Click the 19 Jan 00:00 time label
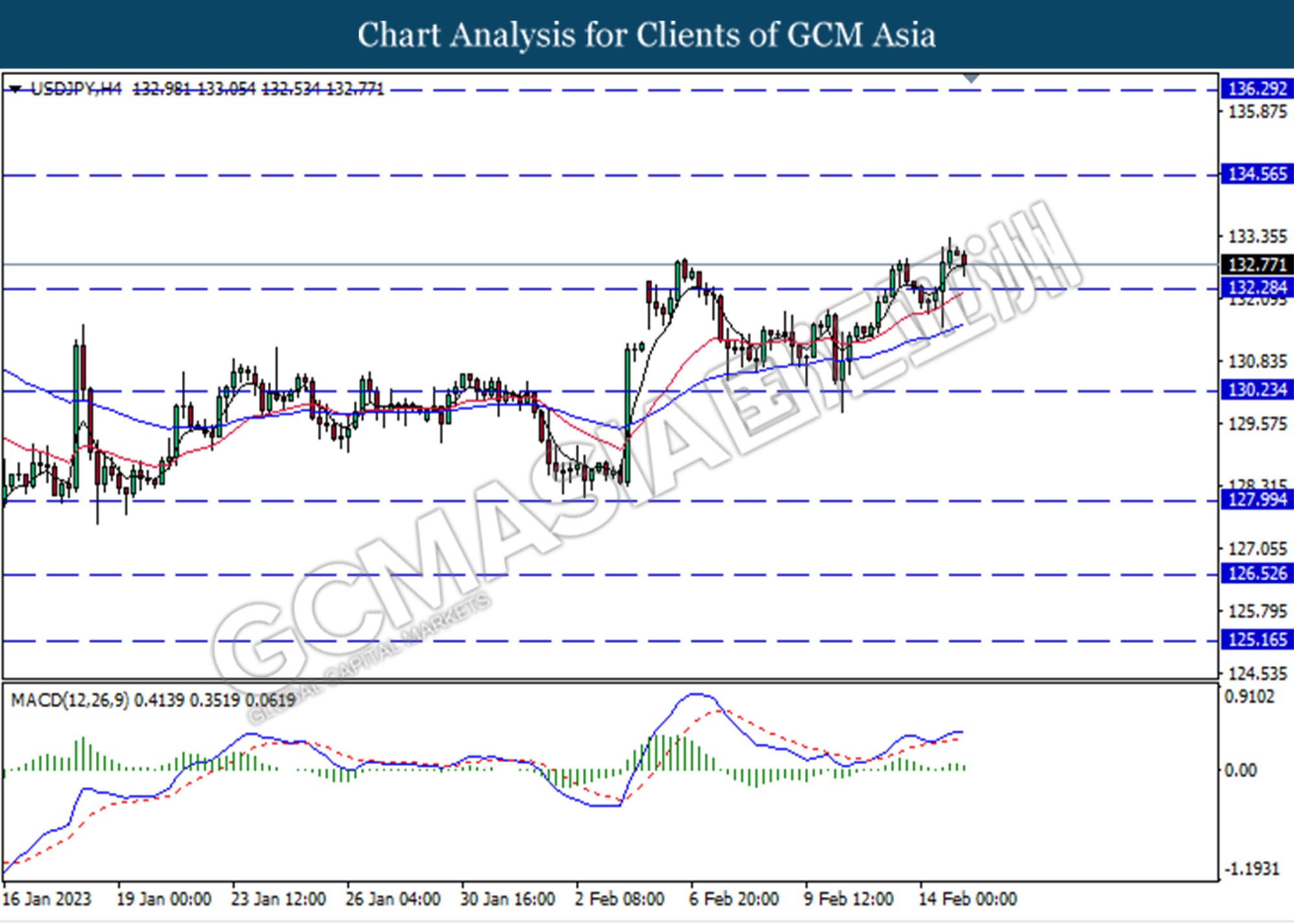The image size is (1294, 924). coord(164,899)
